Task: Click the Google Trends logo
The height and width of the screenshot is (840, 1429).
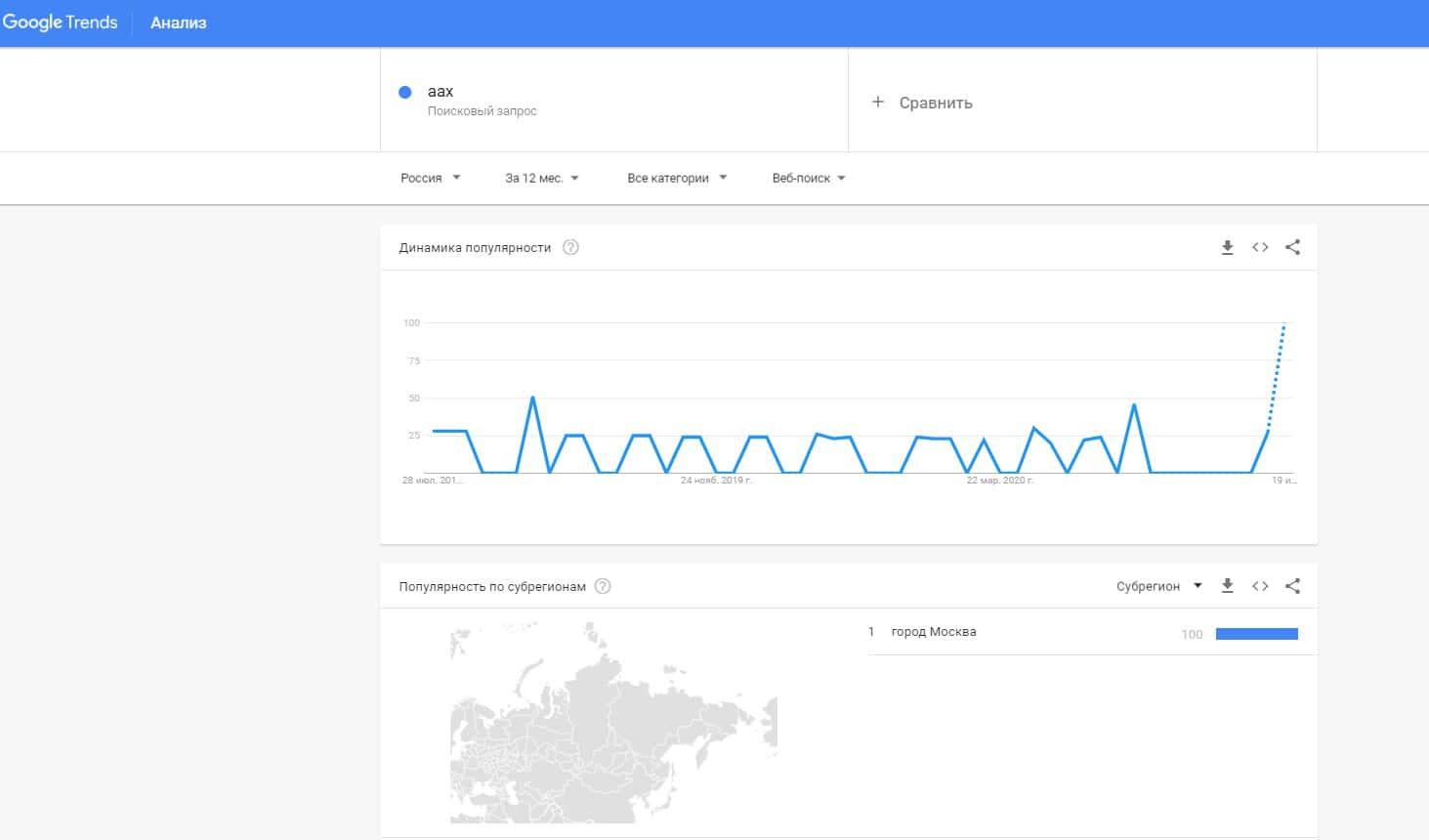Action: point(61,22)
